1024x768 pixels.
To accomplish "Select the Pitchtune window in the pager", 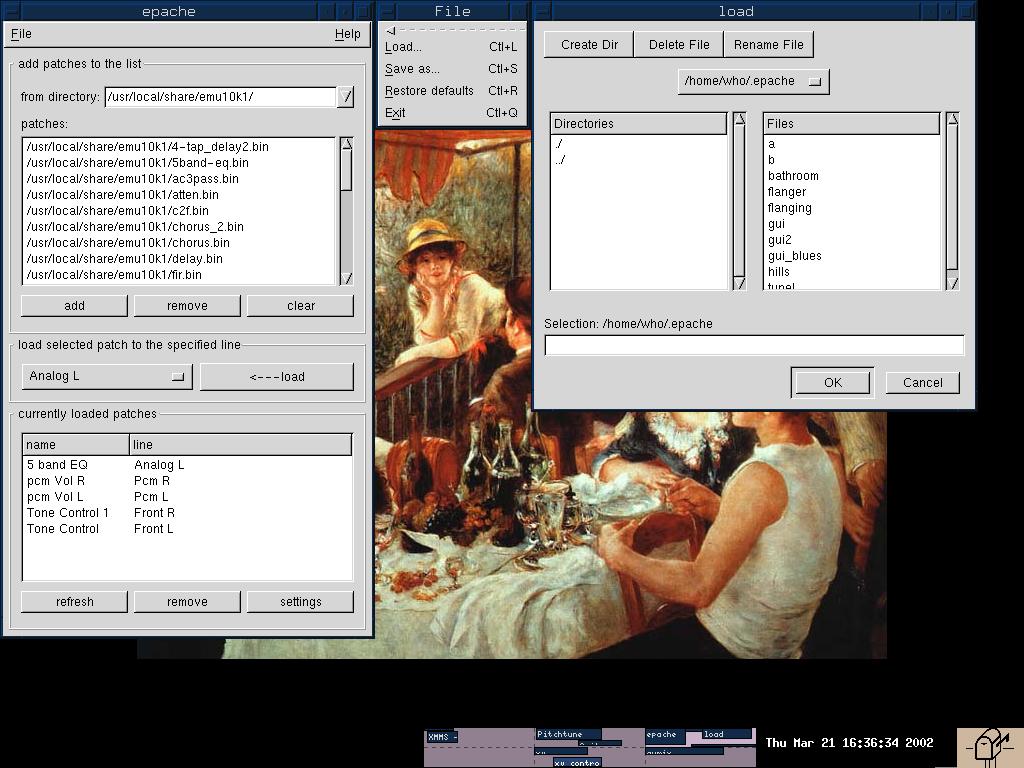I will (567, 734).
